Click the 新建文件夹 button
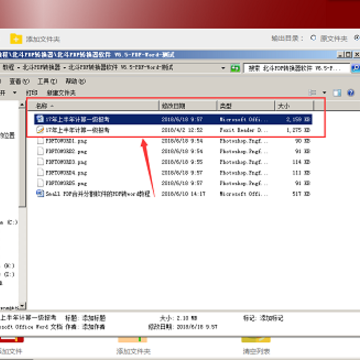 [x=61, y=93]
